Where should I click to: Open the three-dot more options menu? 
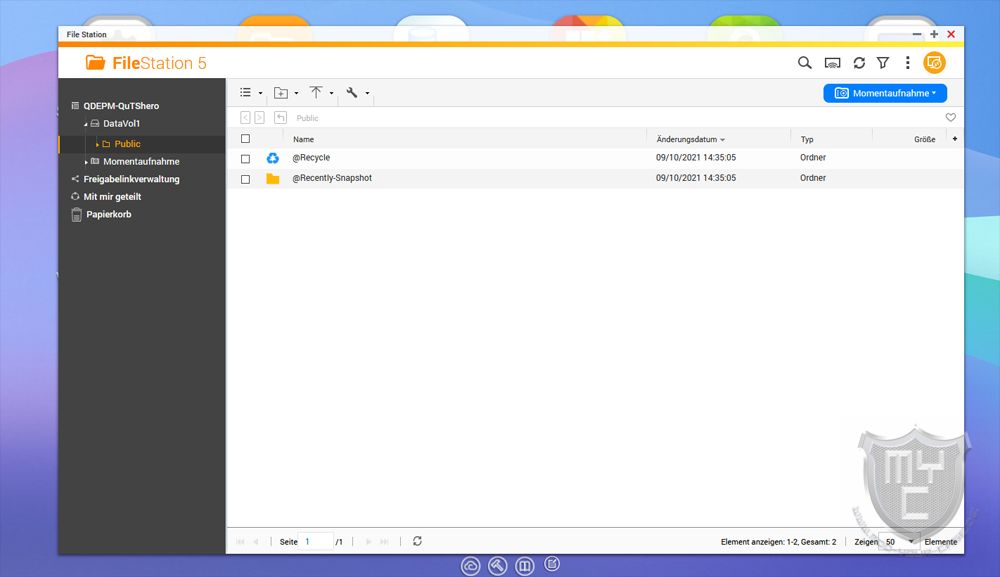pos(908,63)
